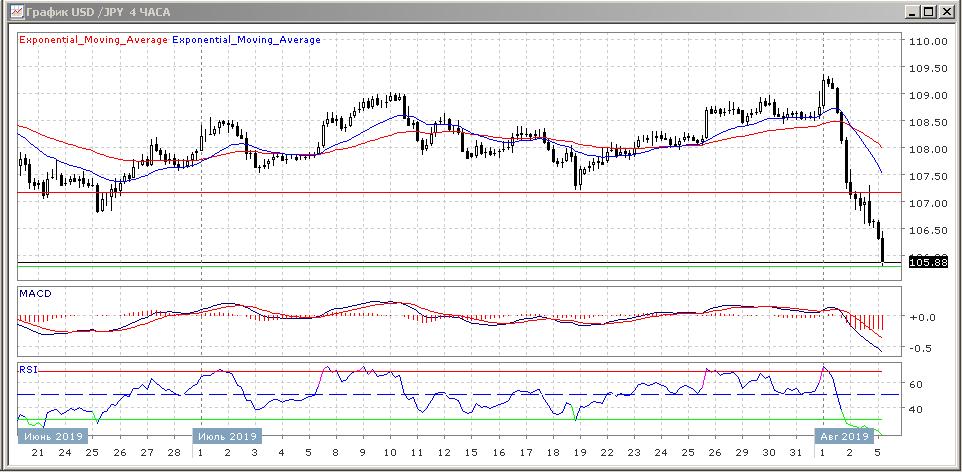Click the +0.0 label on the MACD axis

tap(923, 317)
